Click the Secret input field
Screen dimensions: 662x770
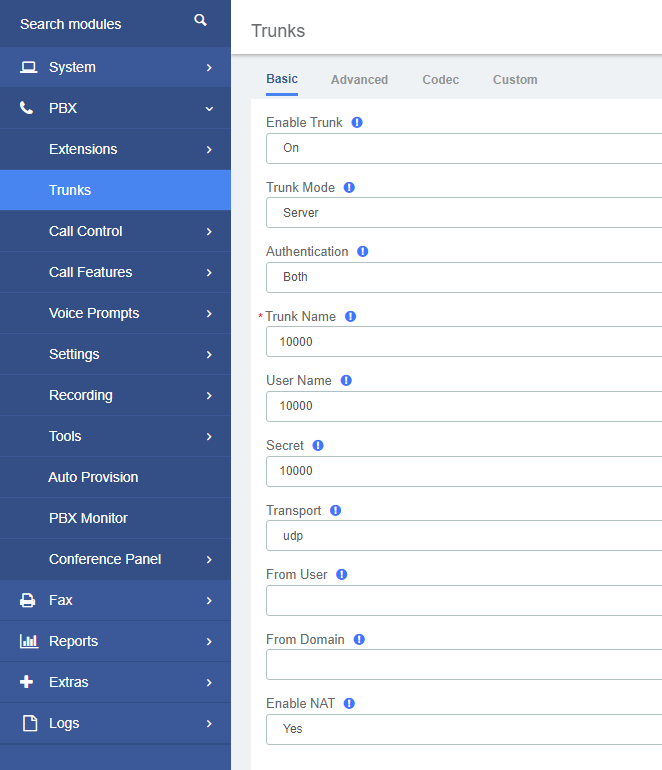(464, 471)
